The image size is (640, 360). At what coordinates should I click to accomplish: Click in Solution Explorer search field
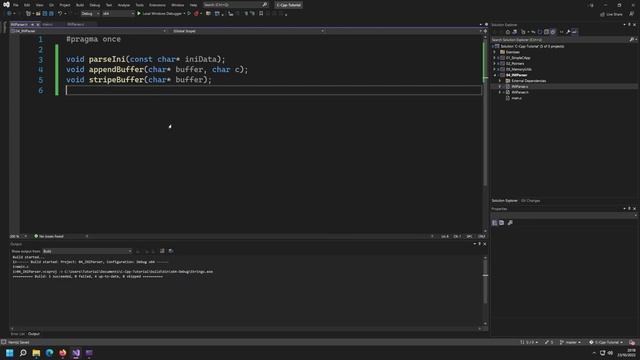point(559,40)
